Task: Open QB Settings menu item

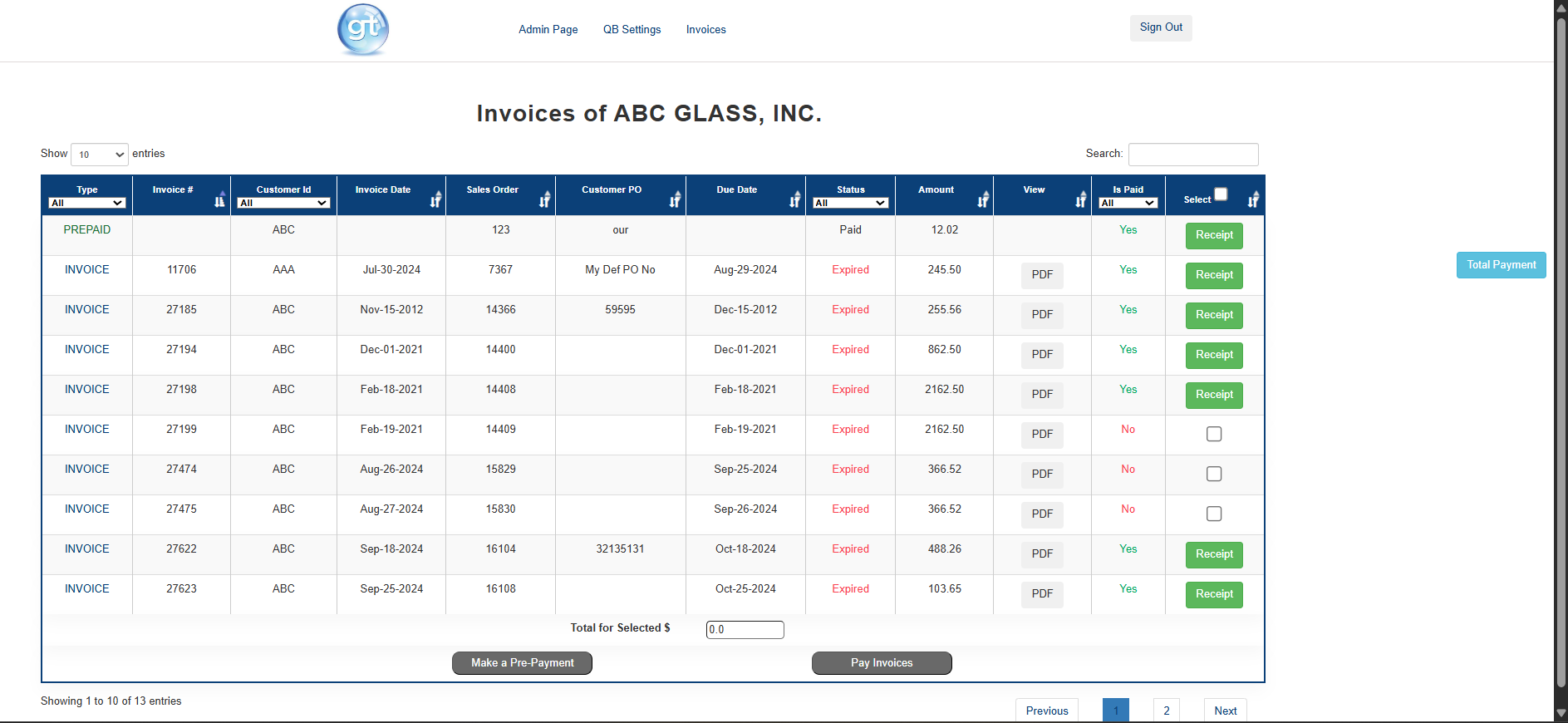Action: [632, 30]
